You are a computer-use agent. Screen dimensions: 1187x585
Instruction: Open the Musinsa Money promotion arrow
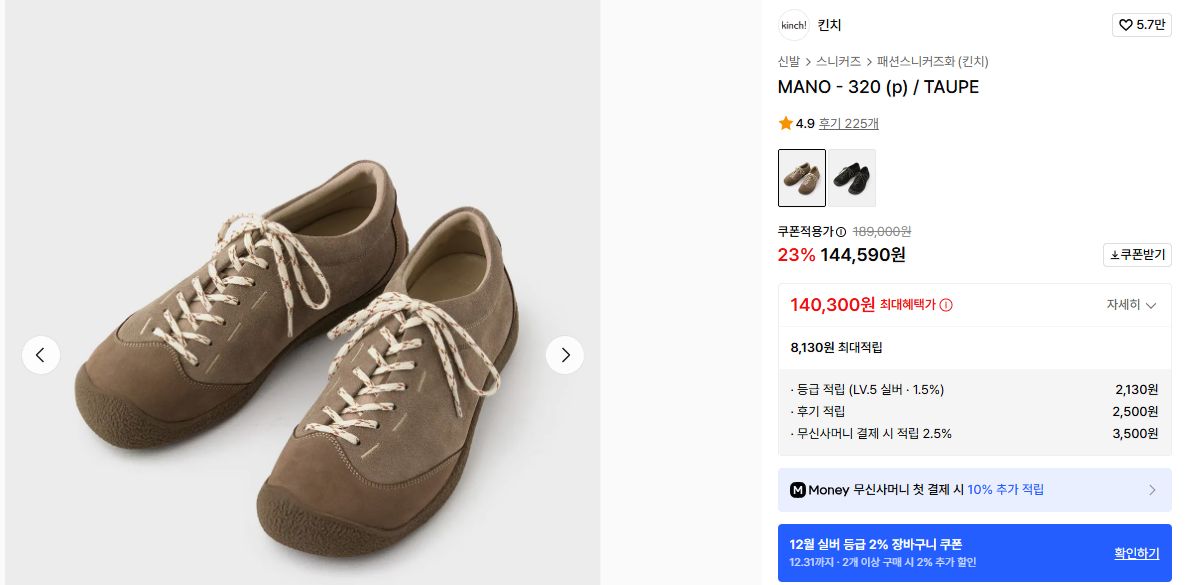pos(1152,490)
